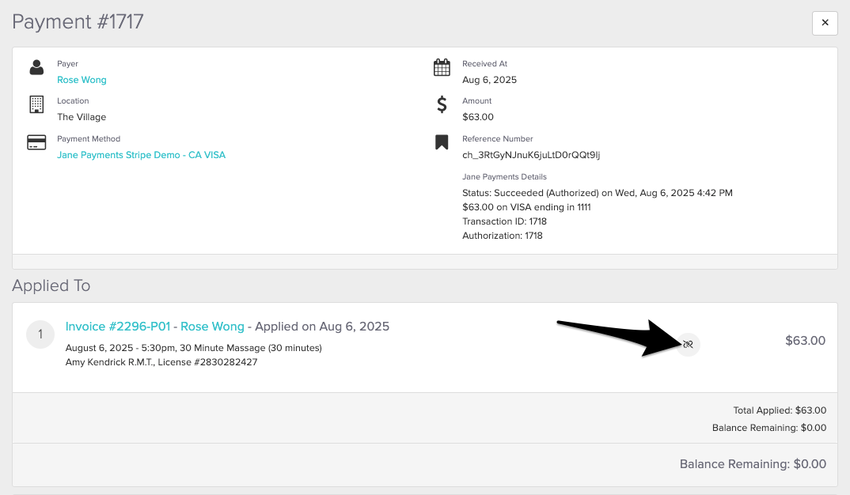Click the Received At calendar icon

441,68
